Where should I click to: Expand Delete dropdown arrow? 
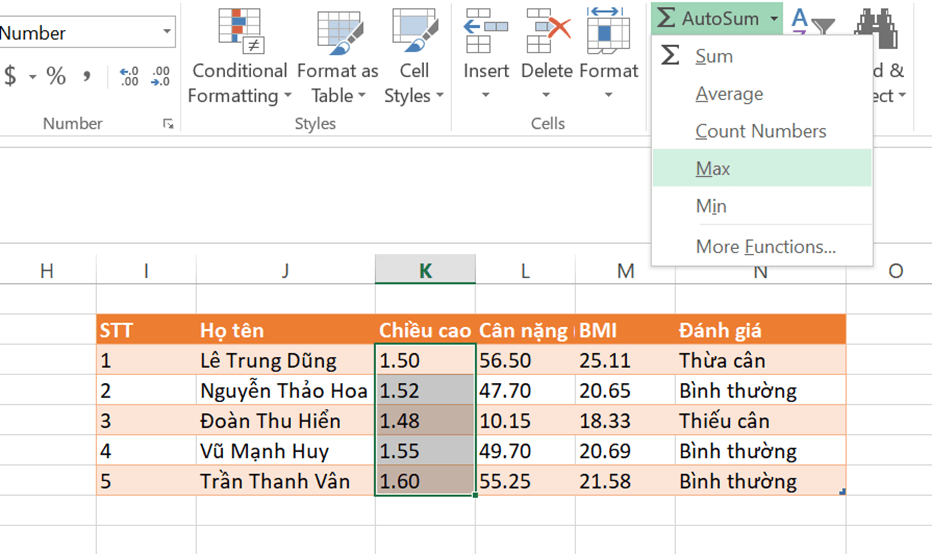(x=546, y=95)
